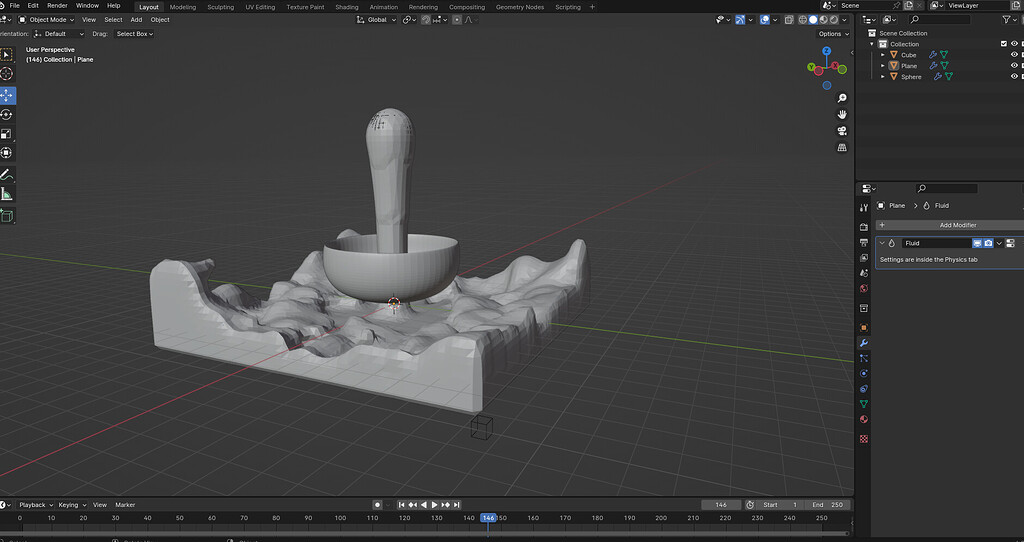
Task: Open the Modifiers properties wrench tab
Action: [x=864, y=343]
